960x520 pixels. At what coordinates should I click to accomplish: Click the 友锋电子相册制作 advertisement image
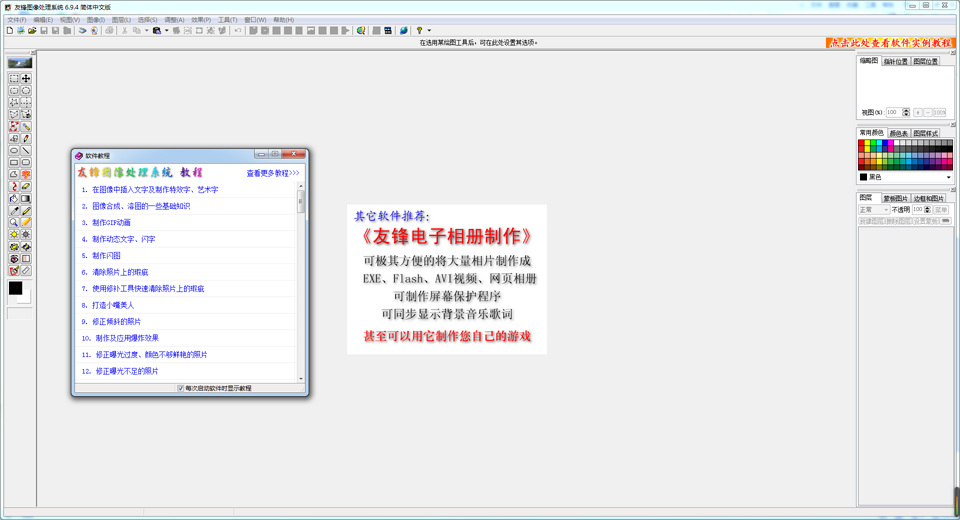[447, 279]
